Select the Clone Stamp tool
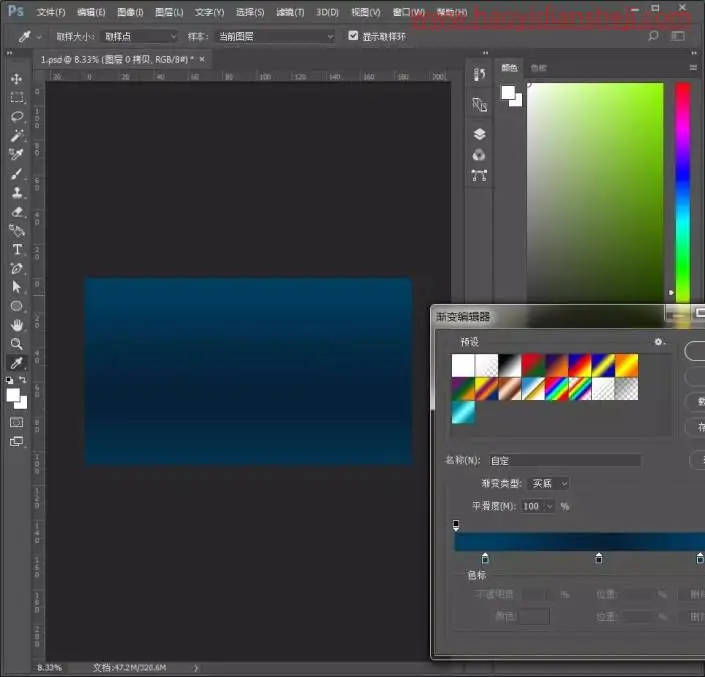705x677 pixels. [x=17, y=192]
